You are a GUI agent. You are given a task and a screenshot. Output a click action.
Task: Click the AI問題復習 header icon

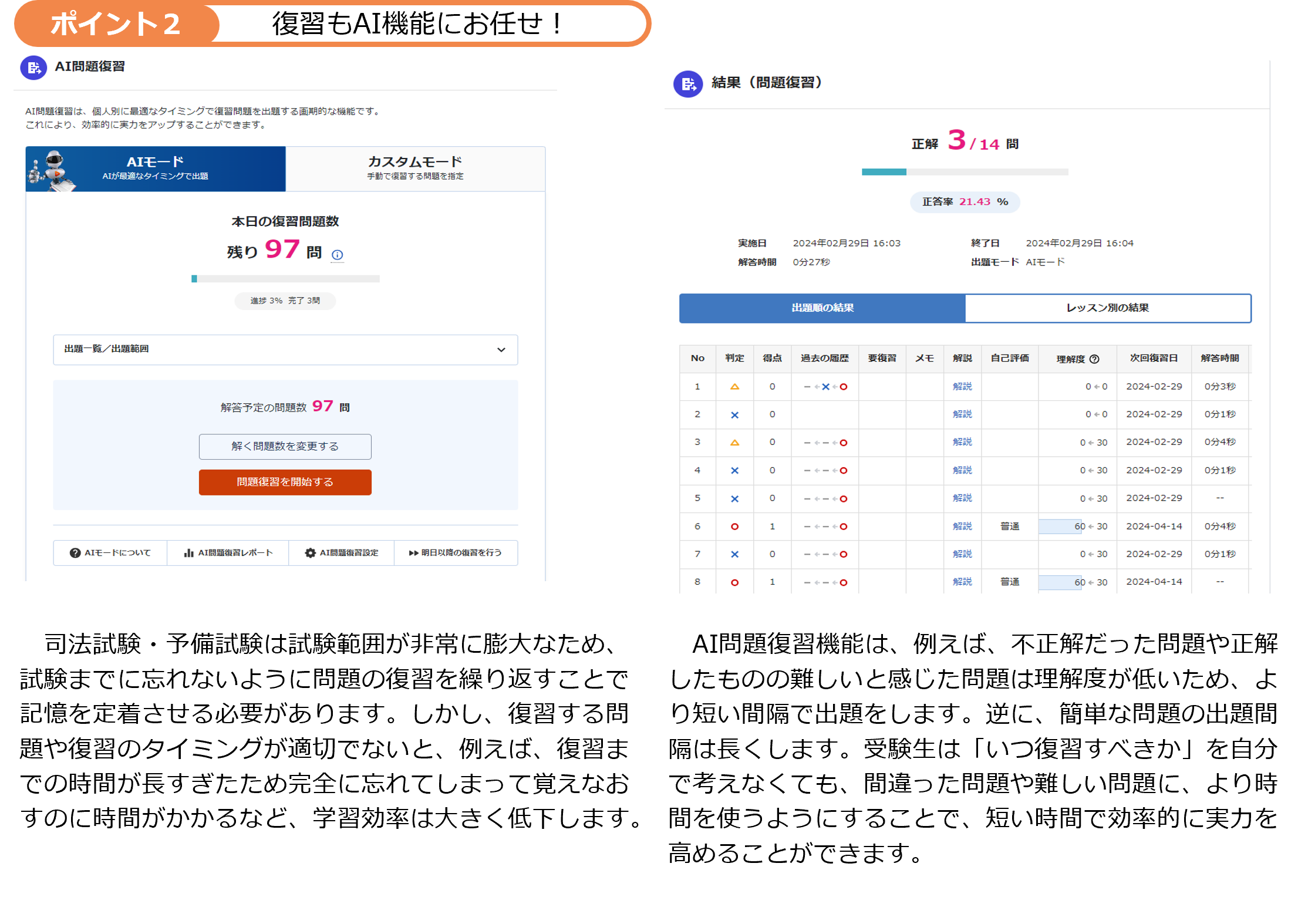click(x=33, y=68)
